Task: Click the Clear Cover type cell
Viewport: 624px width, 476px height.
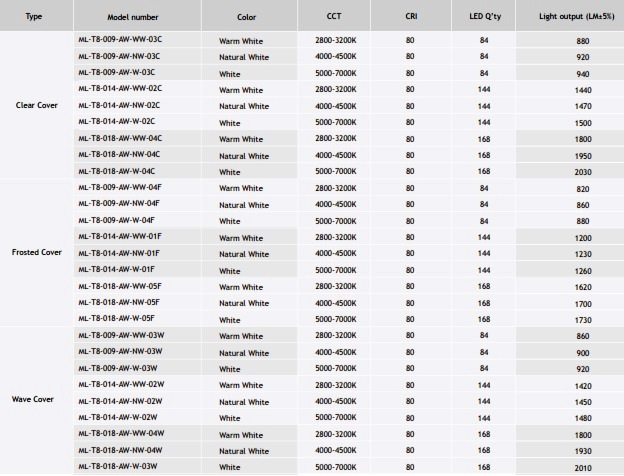Action: pyautogui.click(x=37, y=105)
